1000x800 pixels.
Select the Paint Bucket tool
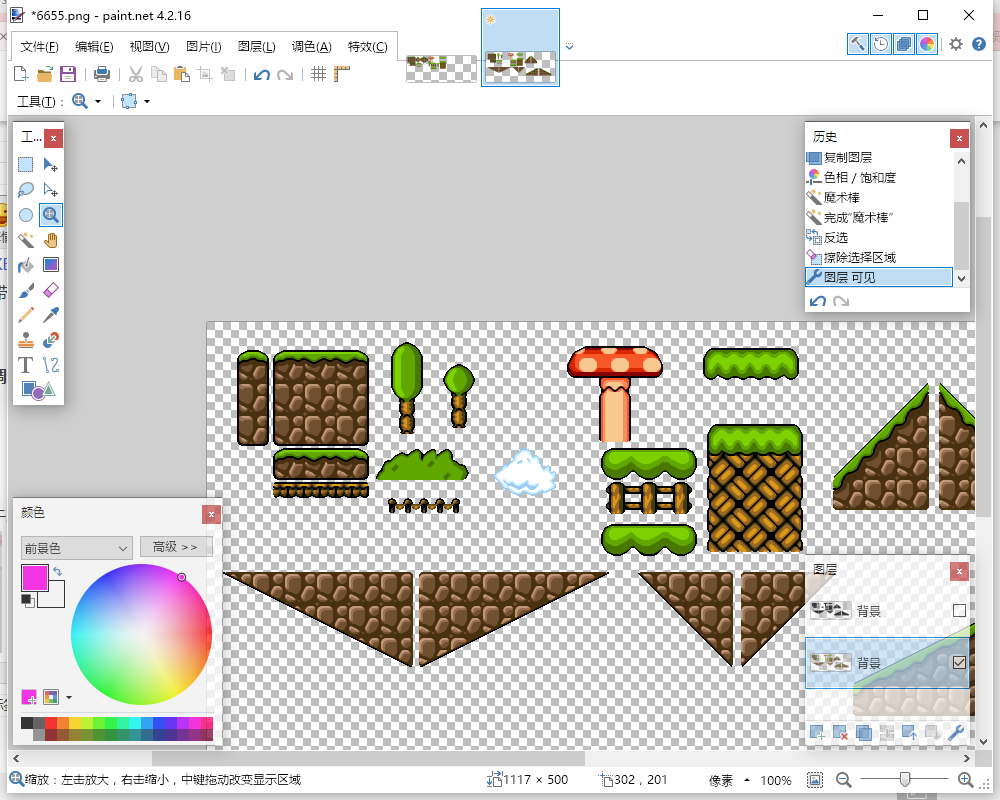click(x=26, y=265)
